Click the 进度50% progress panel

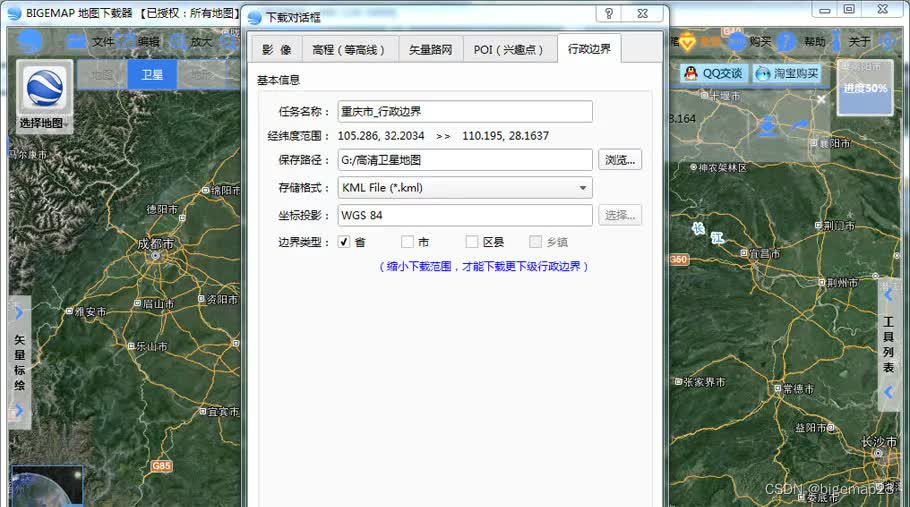pos(865,88)
